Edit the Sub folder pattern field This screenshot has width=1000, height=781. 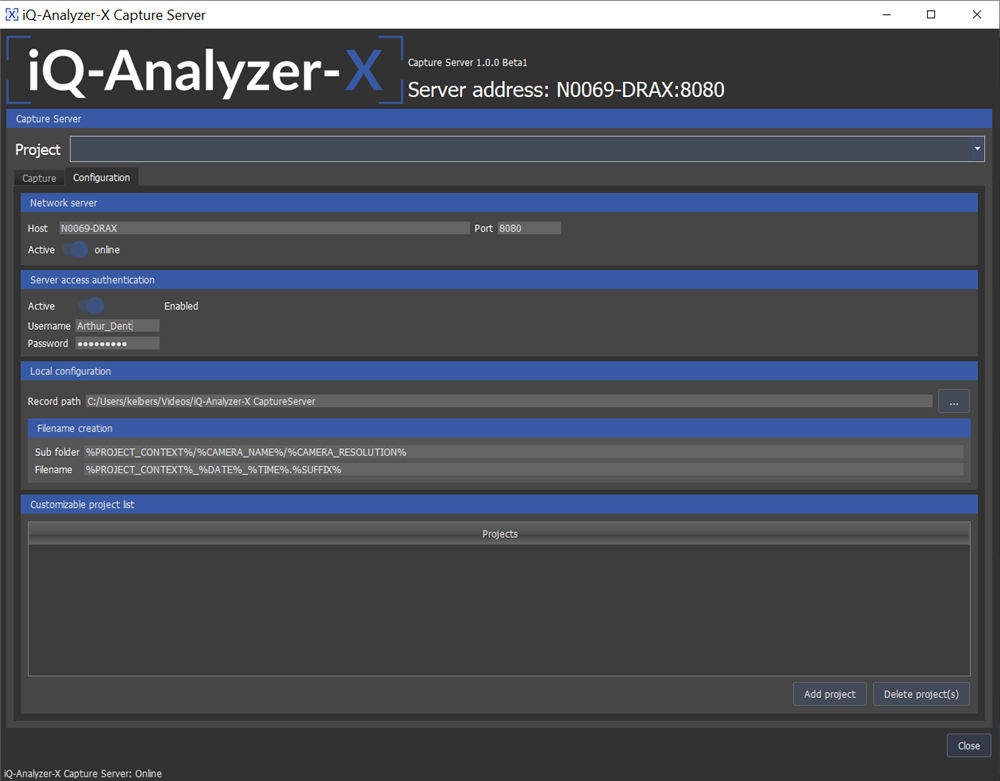pyautogui.click(x=524, y=452)
